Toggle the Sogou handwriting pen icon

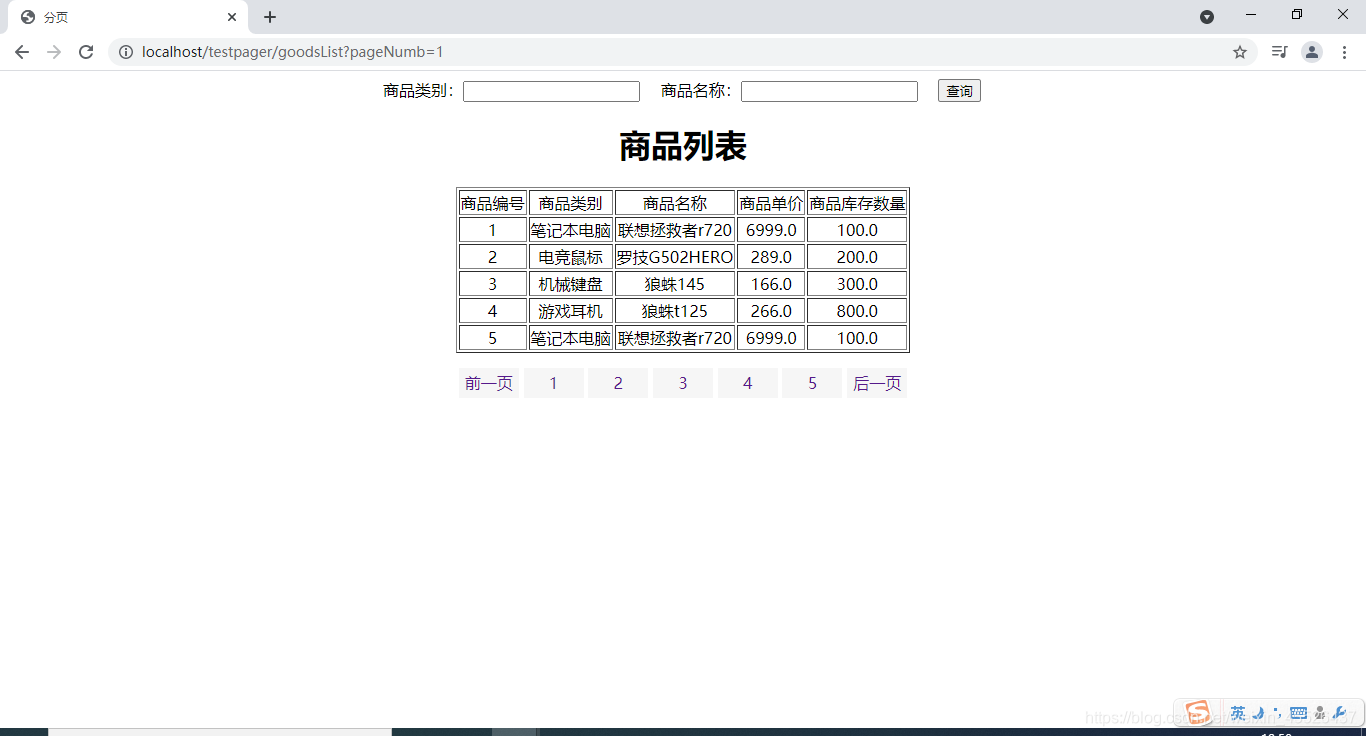point(1258,712)
